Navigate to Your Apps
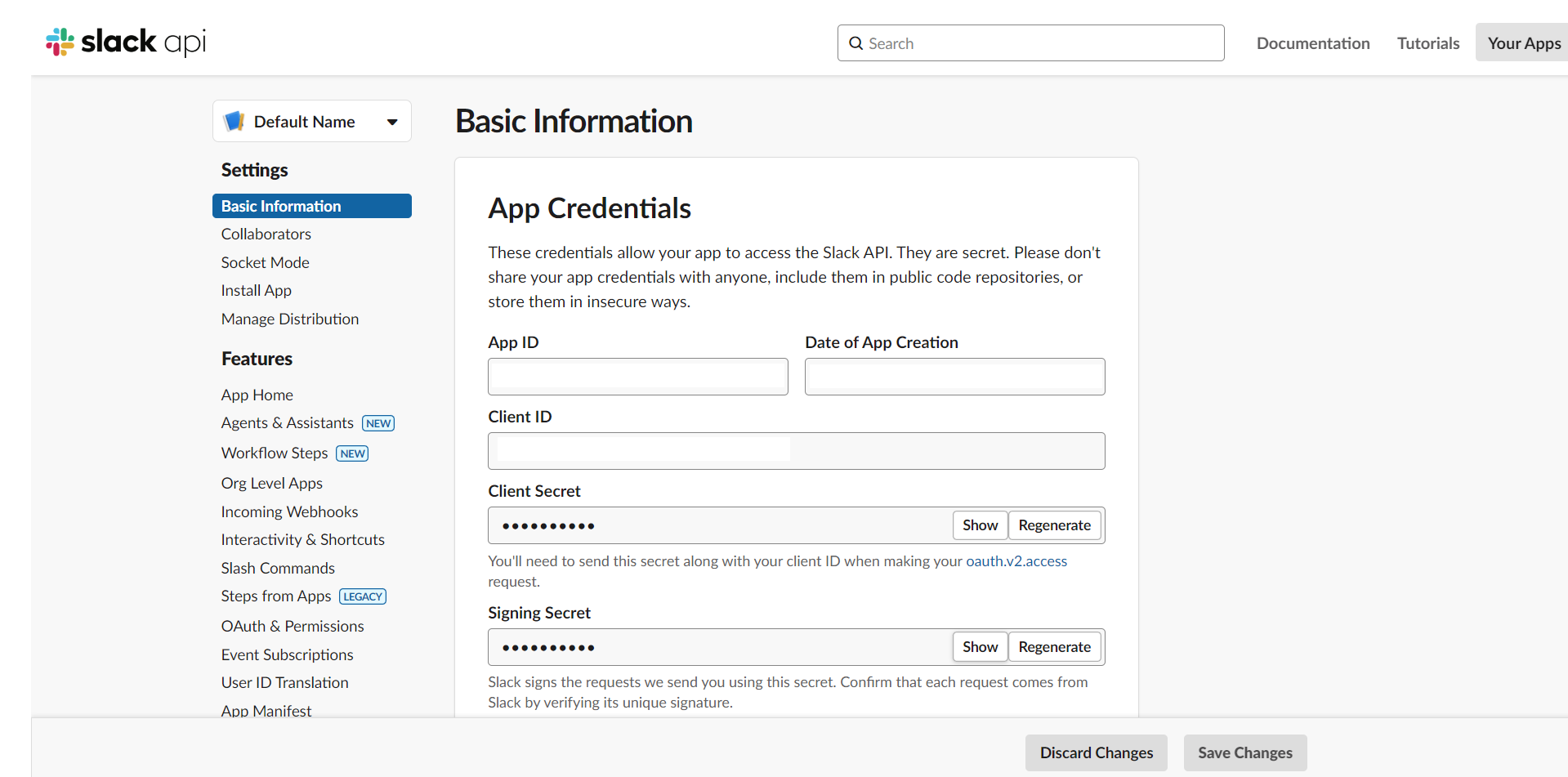The height and width of the screenshot is (777, 1568). click(1524, 42)
